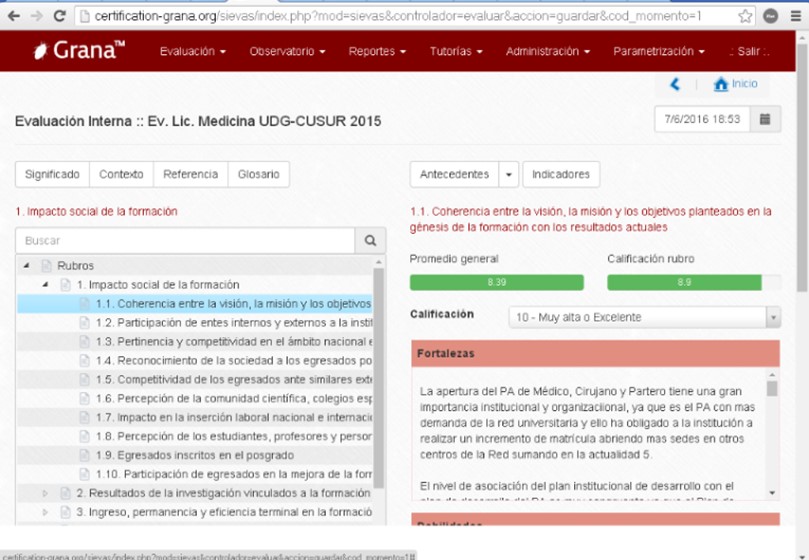This screenshot has width=809, height=560.
Task: Expand 2. Resultados de la investigación node
Action: click(x=45, y=493)
